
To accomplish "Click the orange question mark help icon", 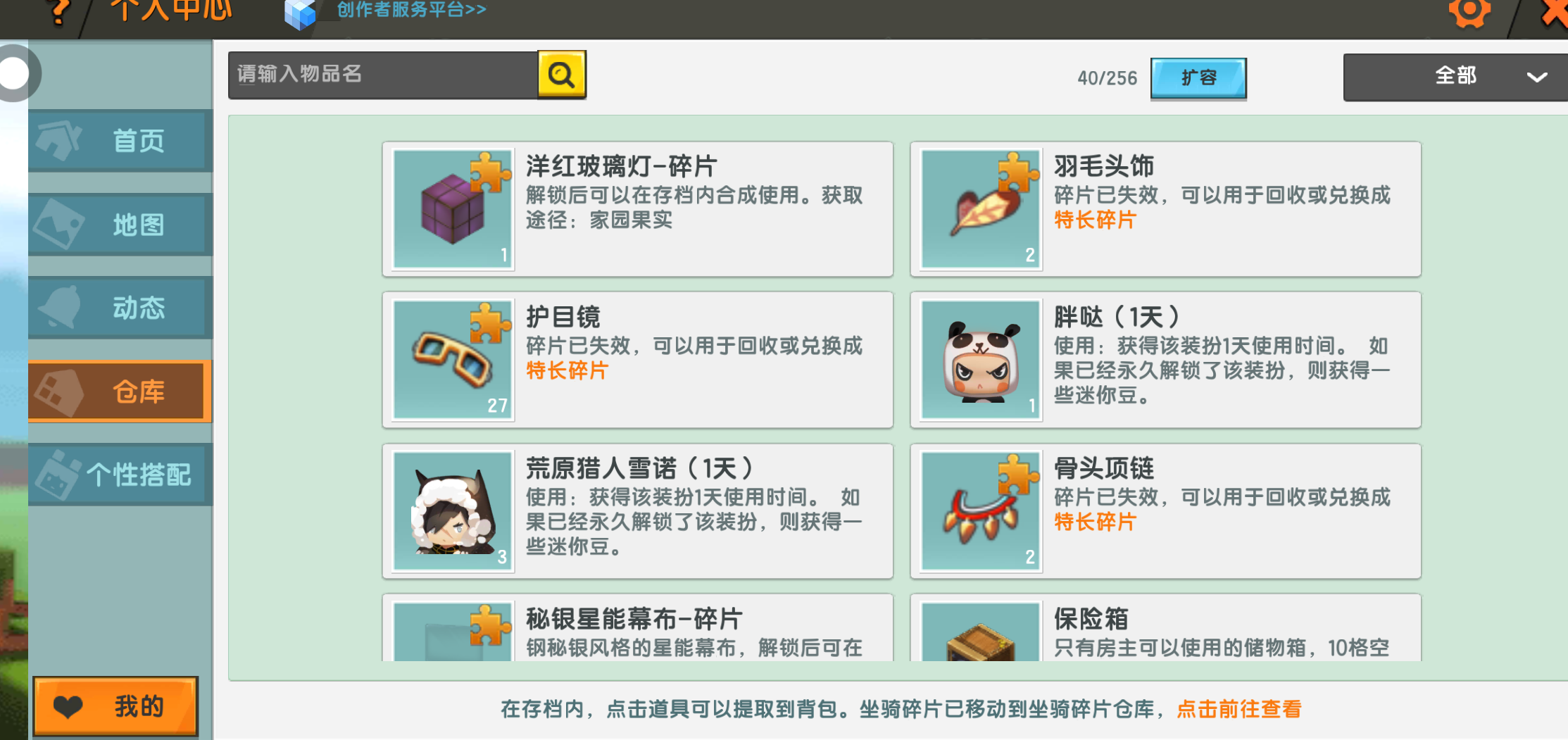I will click(61, 12).
